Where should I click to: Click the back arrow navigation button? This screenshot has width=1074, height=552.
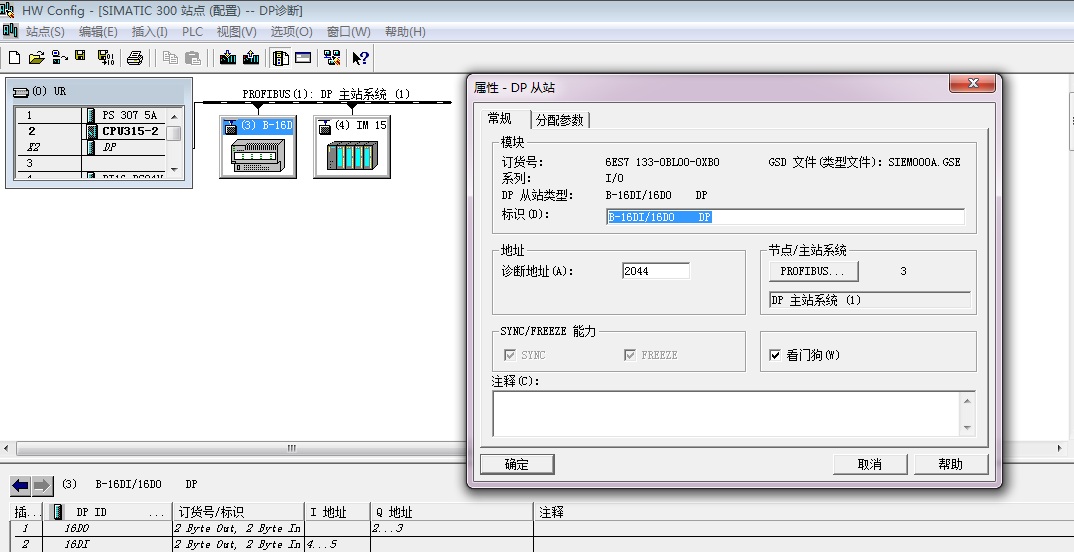click(x=21, y=486)
